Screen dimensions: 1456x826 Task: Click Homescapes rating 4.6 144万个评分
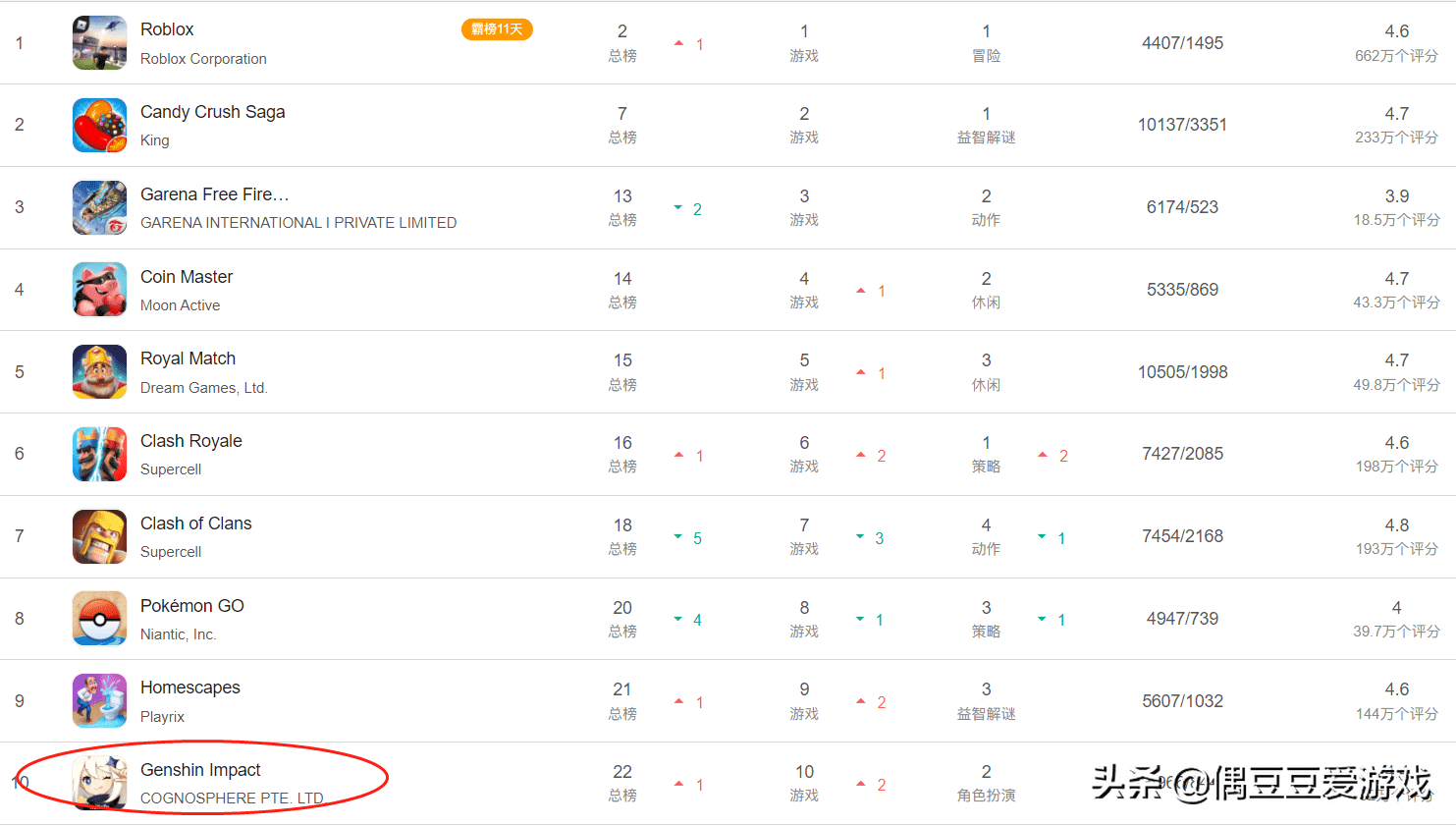1397,701
